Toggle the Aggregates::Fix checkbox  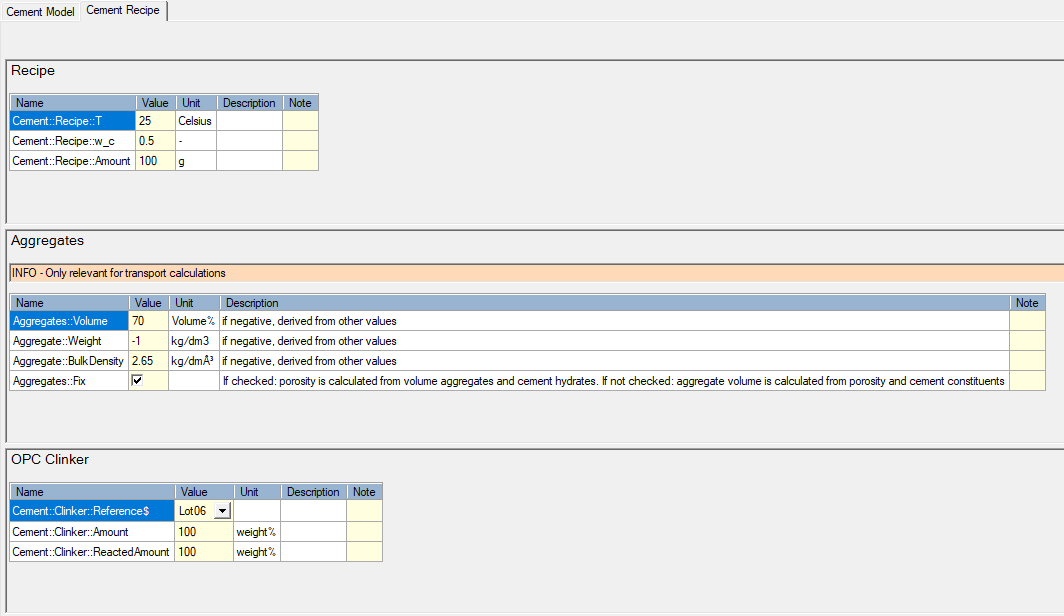tap(138, 381)
